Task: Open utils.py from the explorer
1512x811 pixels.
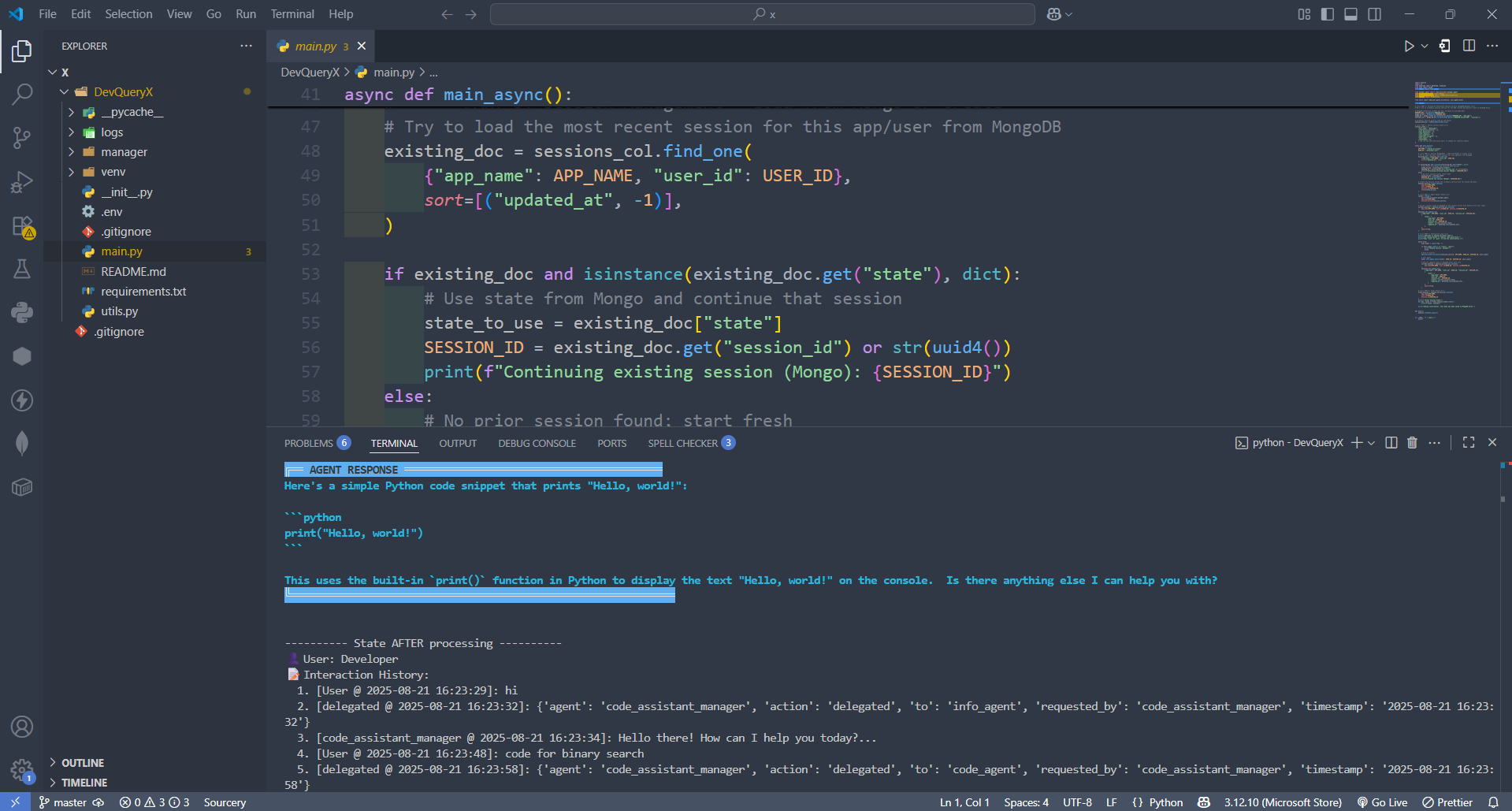Action: pos(119,311)
